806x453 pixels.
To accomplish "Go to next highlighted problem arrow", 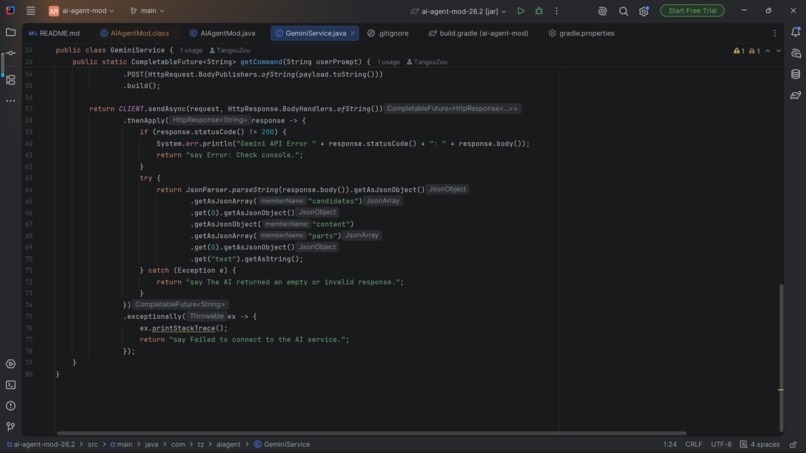I will (778, 51).
